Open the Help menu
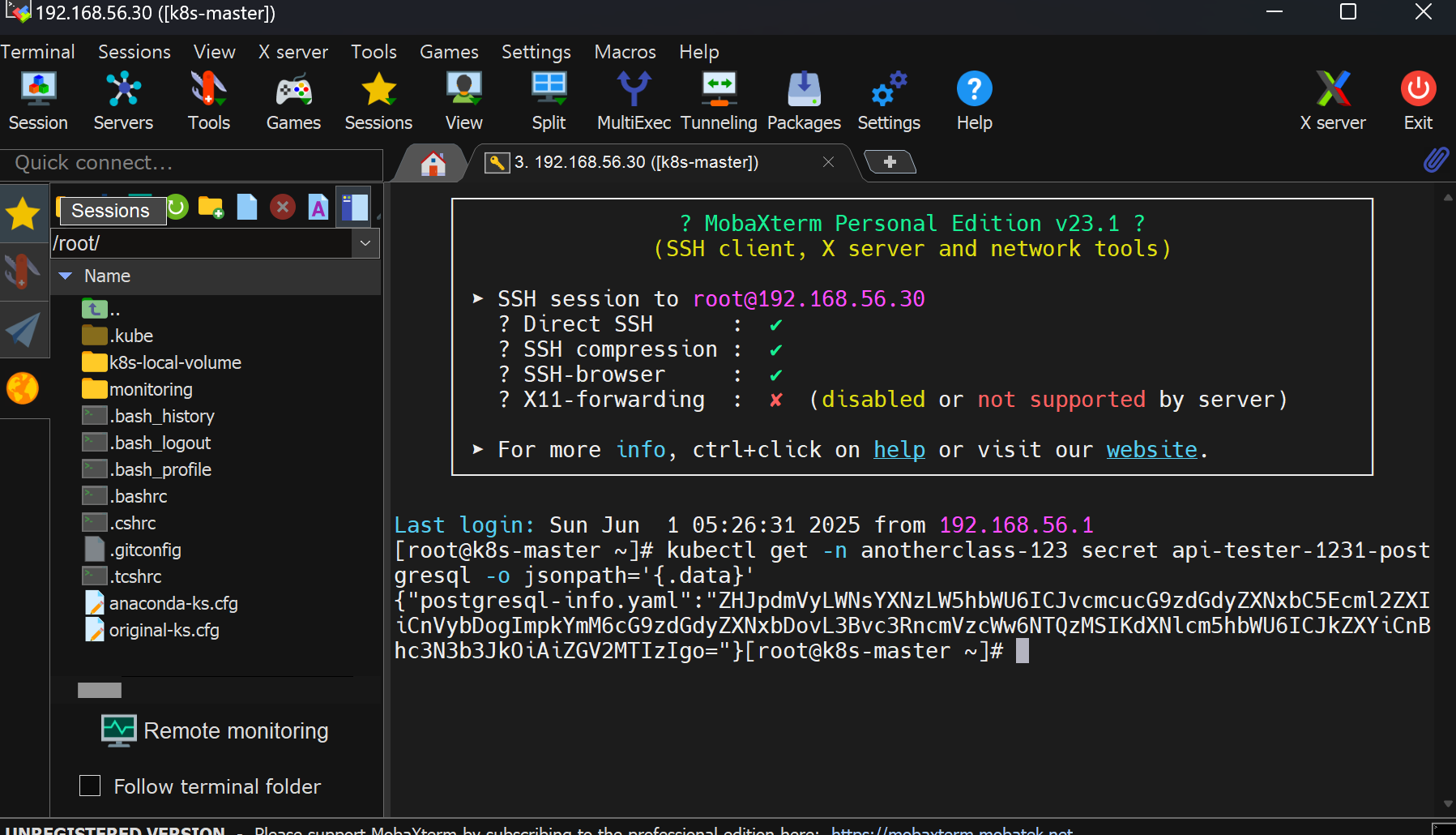Image resolution: width=1456 pixels, height=835 pixels. point(699,52)
